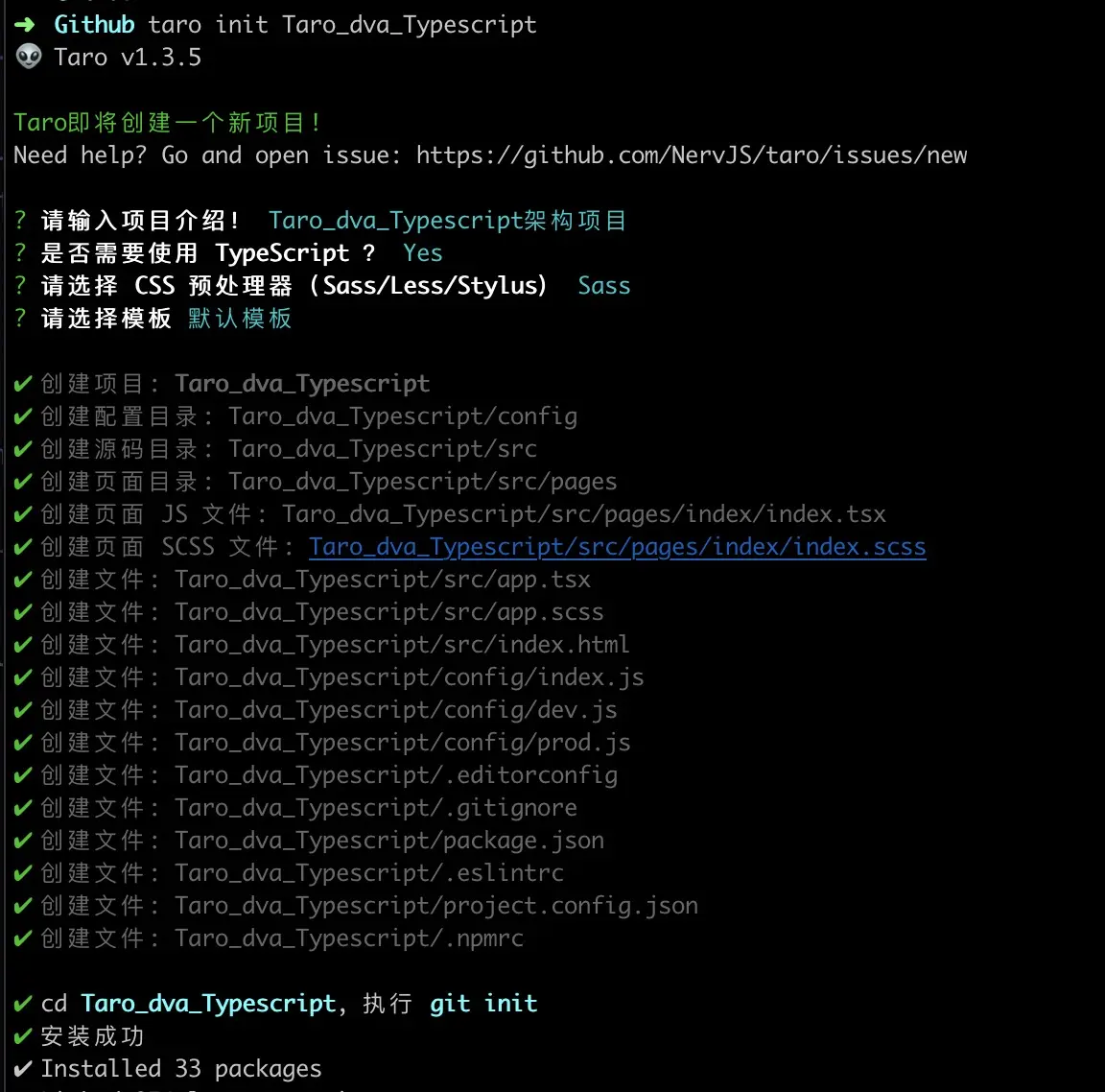This screenshot has width=1105, height=1092.
Task: Click the checkmark beside the src/index.html line
Action: coord(23,644)
